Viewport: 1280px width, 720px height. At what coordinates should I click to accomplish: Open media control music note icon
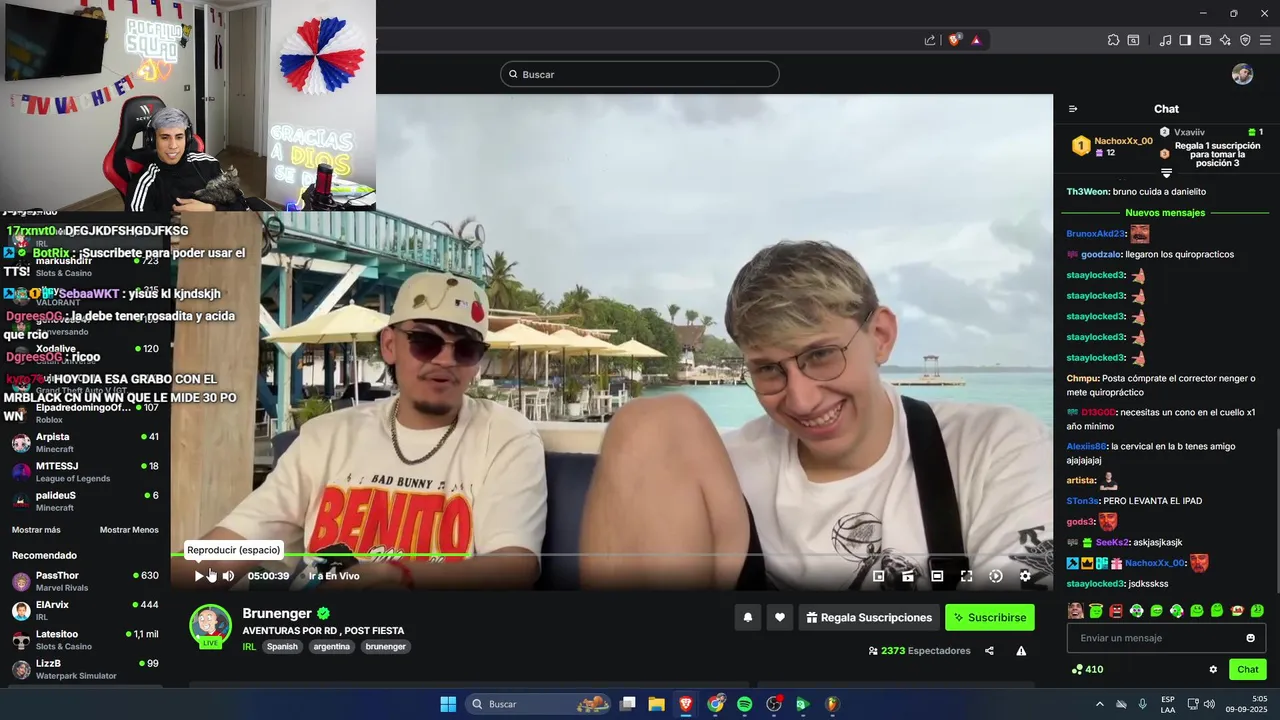pos(1165,40)
